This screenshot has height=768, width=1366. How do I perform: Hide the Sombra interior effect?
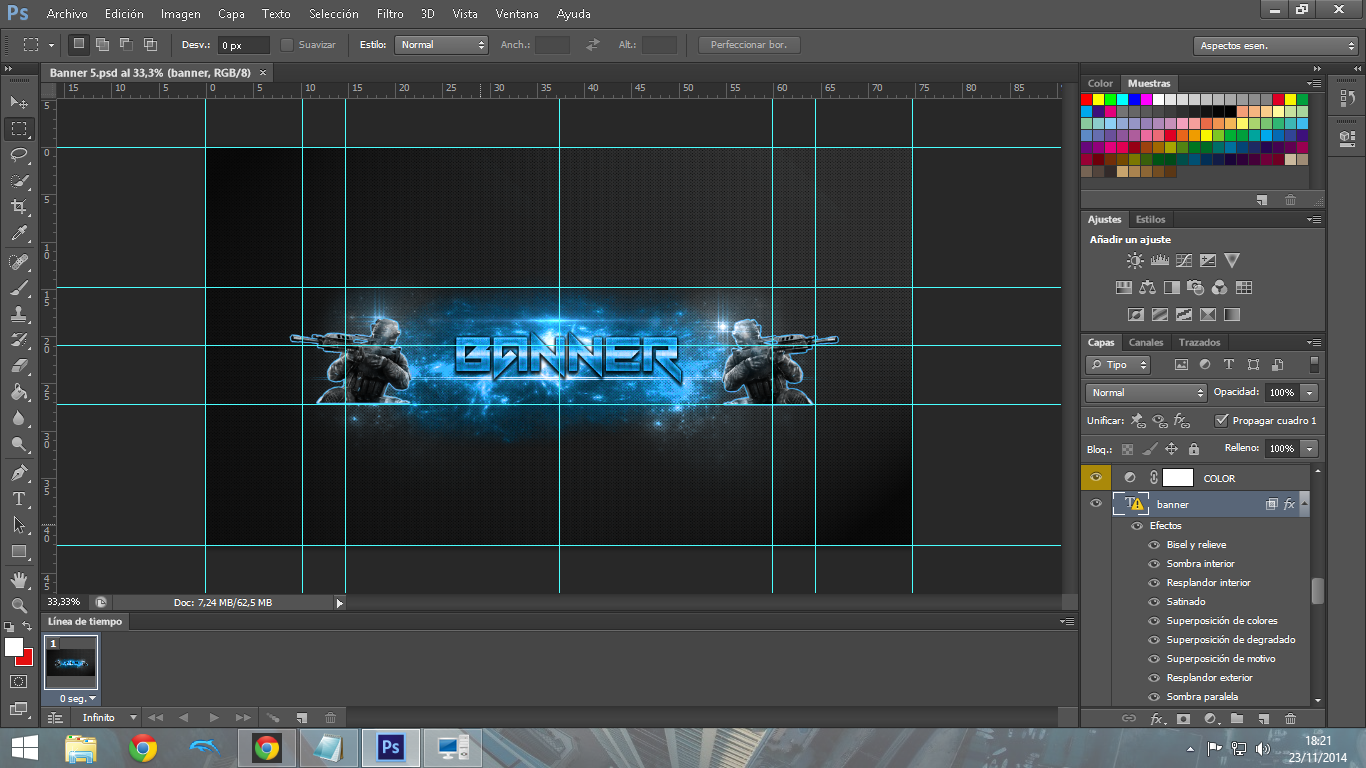coord(1154,564)
